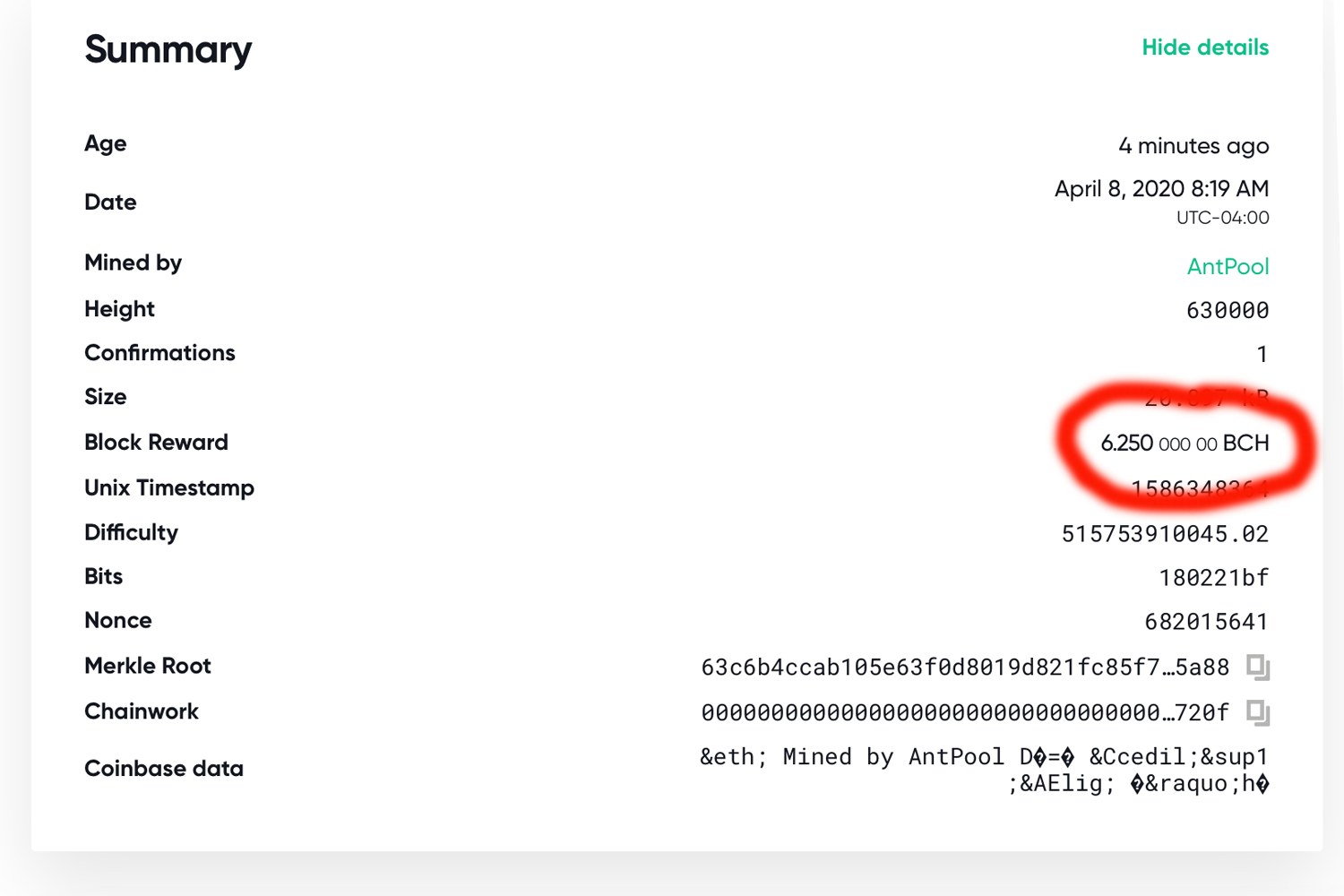Image resolution: width=1344 pixels, height=896 pixels.
Task: Click the Coinbase data text
Action: 984,771
